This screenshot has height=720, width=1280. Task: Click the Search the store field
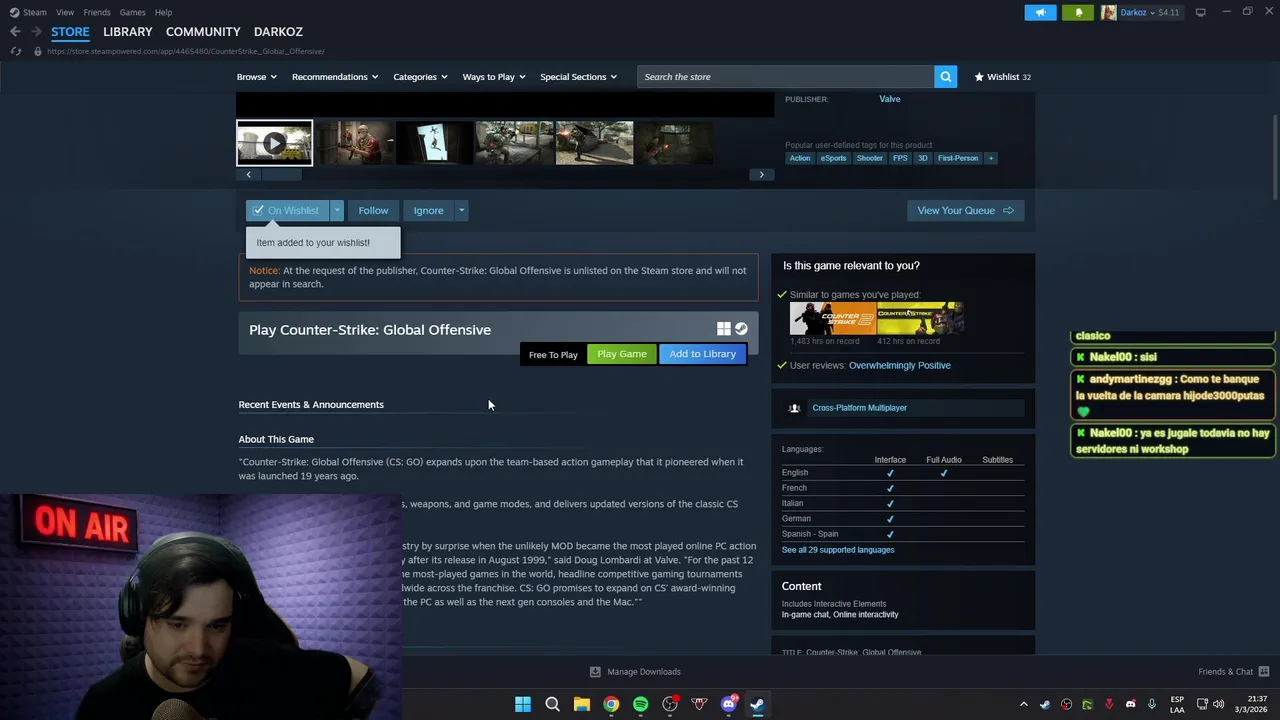786,77
